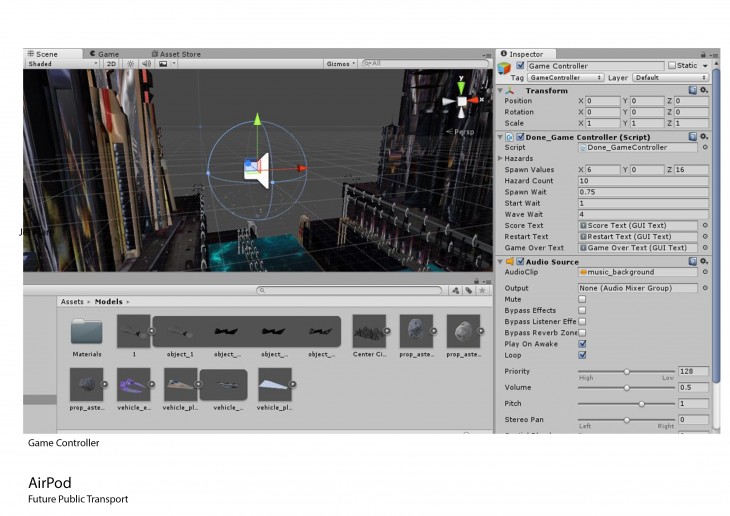This screenshot has height=516, width=730.
Task: Uncheck the Loop checkbox
Action: pyautogui.click(x=583, y=354)
